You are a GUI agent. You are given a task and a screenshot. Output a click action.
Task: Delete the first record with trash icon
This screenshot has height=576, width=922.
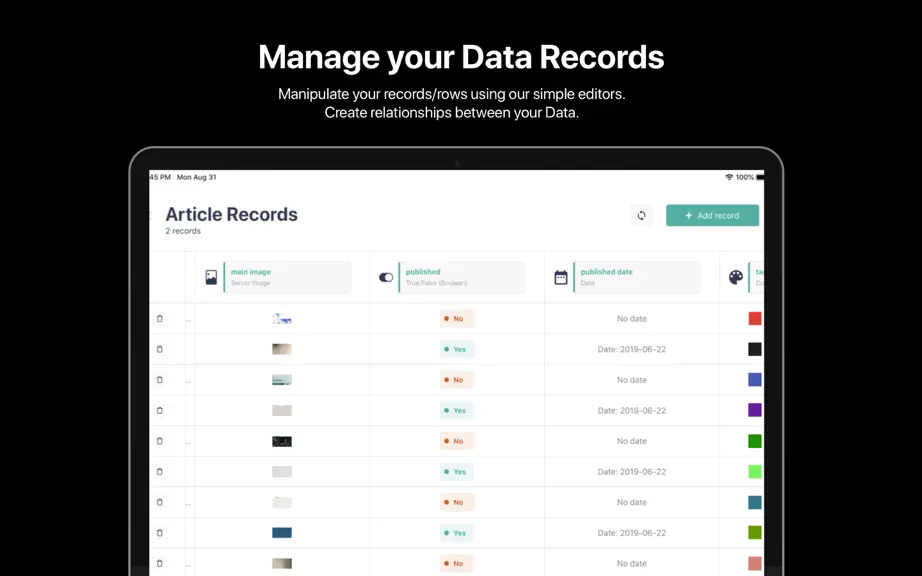pyautogui.click(x=160, y=319)
